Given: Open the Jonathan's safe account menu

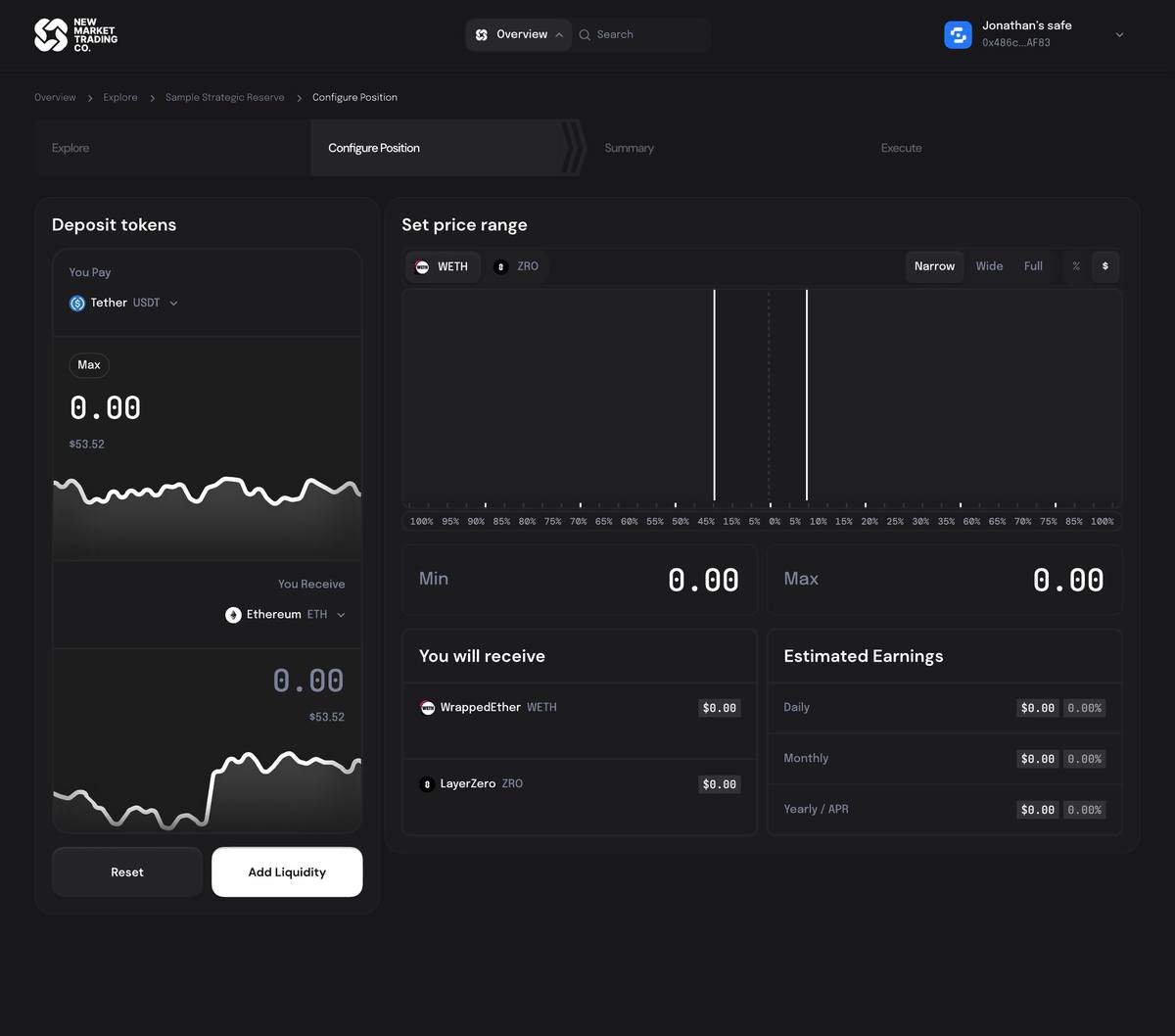Looking at the screenshot, I should [1119, 34].
